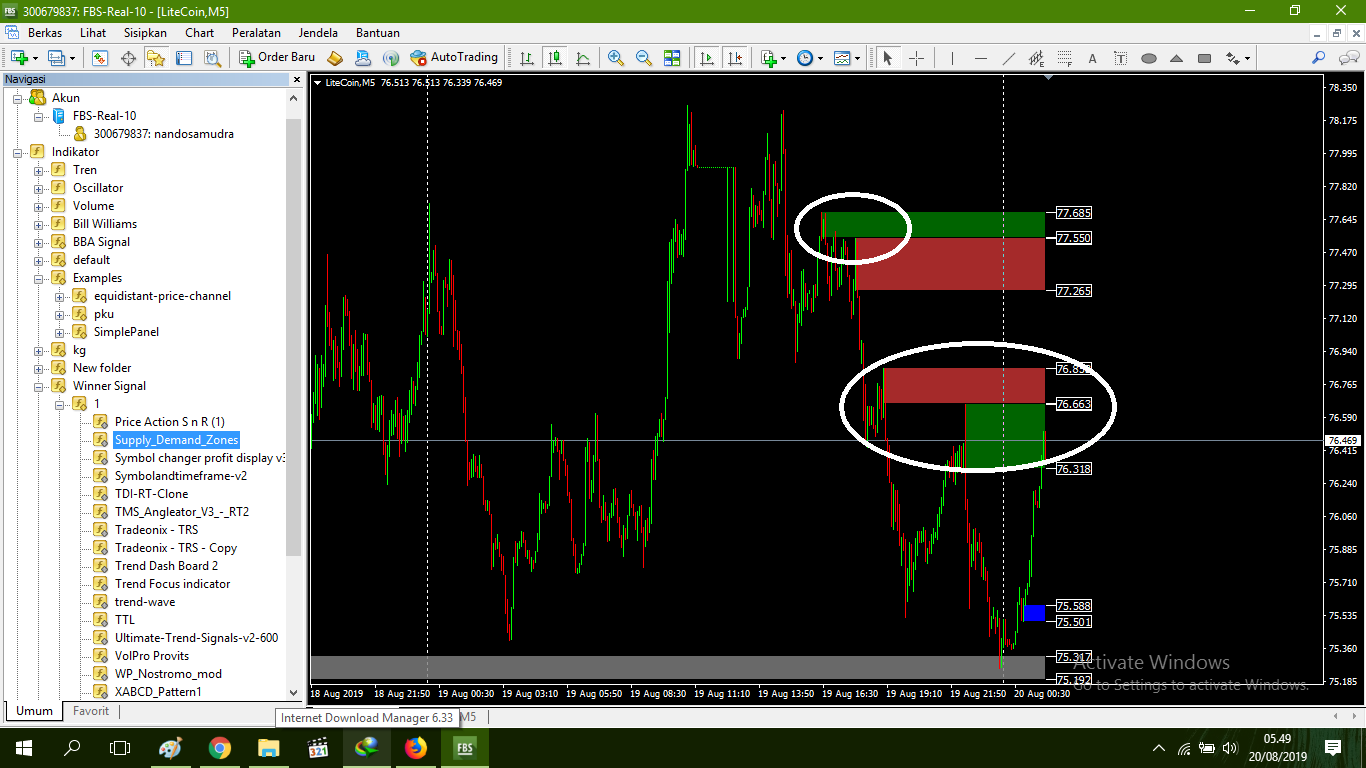Select the Crosshair tool
The width and height of the screenshot is (1366, 768).
[917, 57]
